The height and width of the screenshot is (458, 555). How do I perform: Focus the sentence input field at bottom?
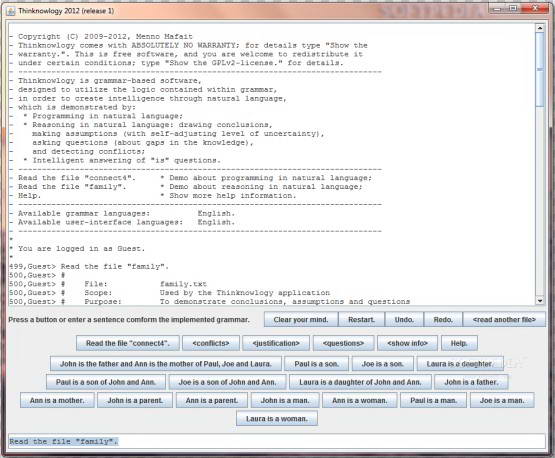click(x=277, y=442)
